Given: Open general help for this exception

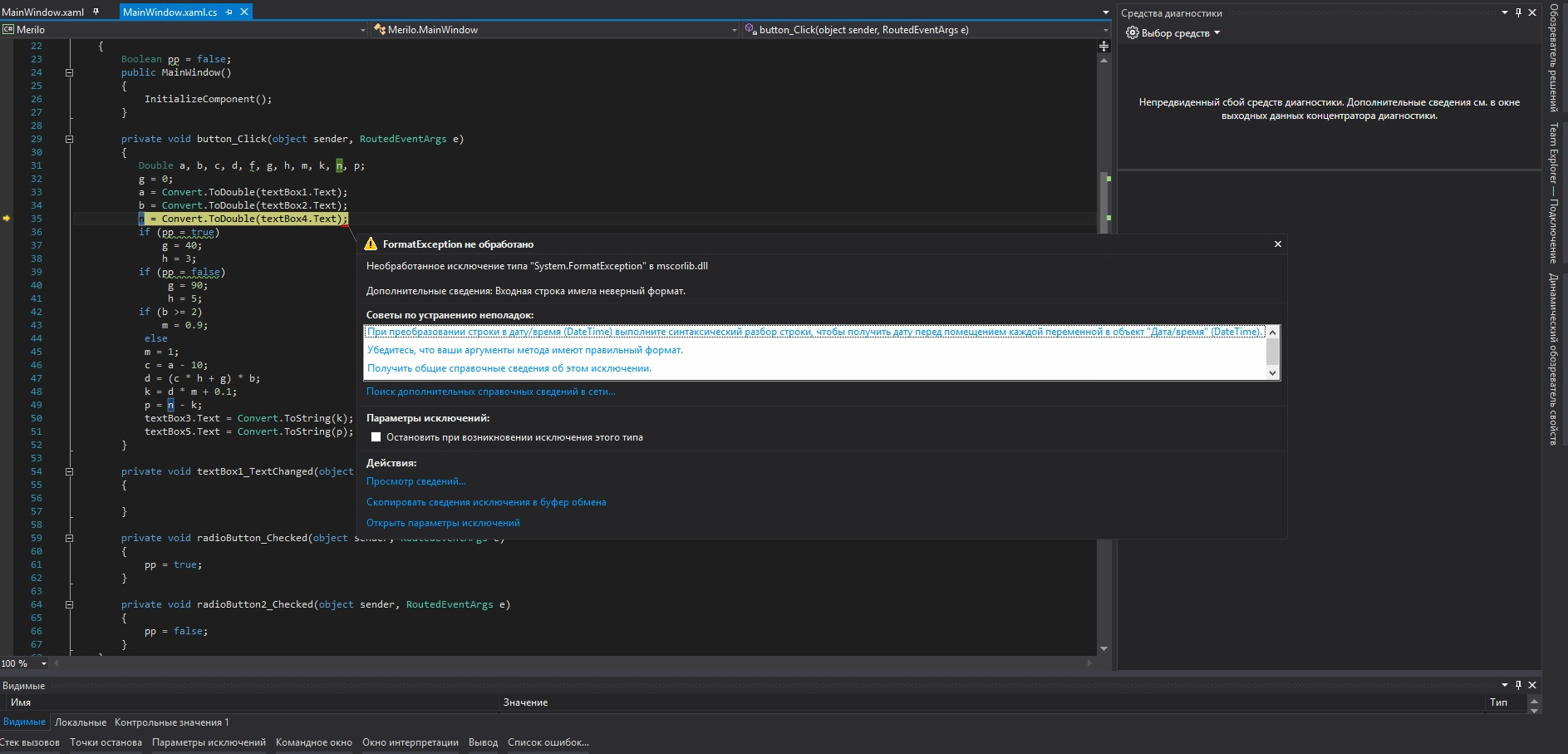Looking at the screenshot, I should (x=509, y=368).
